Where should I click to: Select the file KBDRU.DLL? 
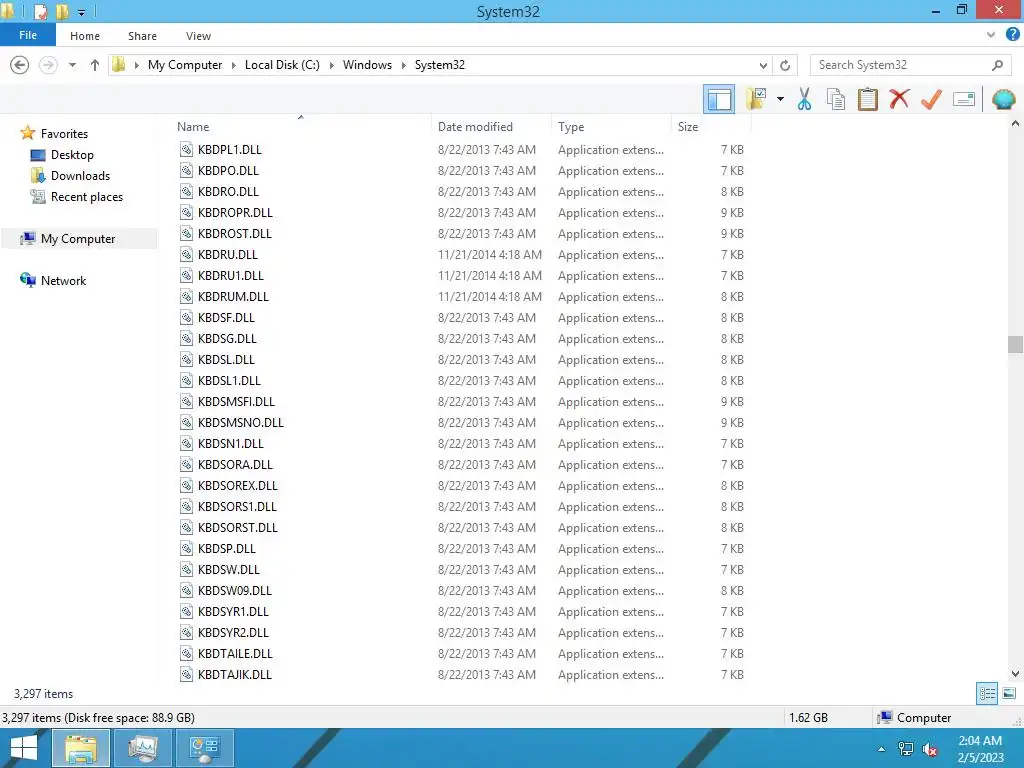[227, 254]
